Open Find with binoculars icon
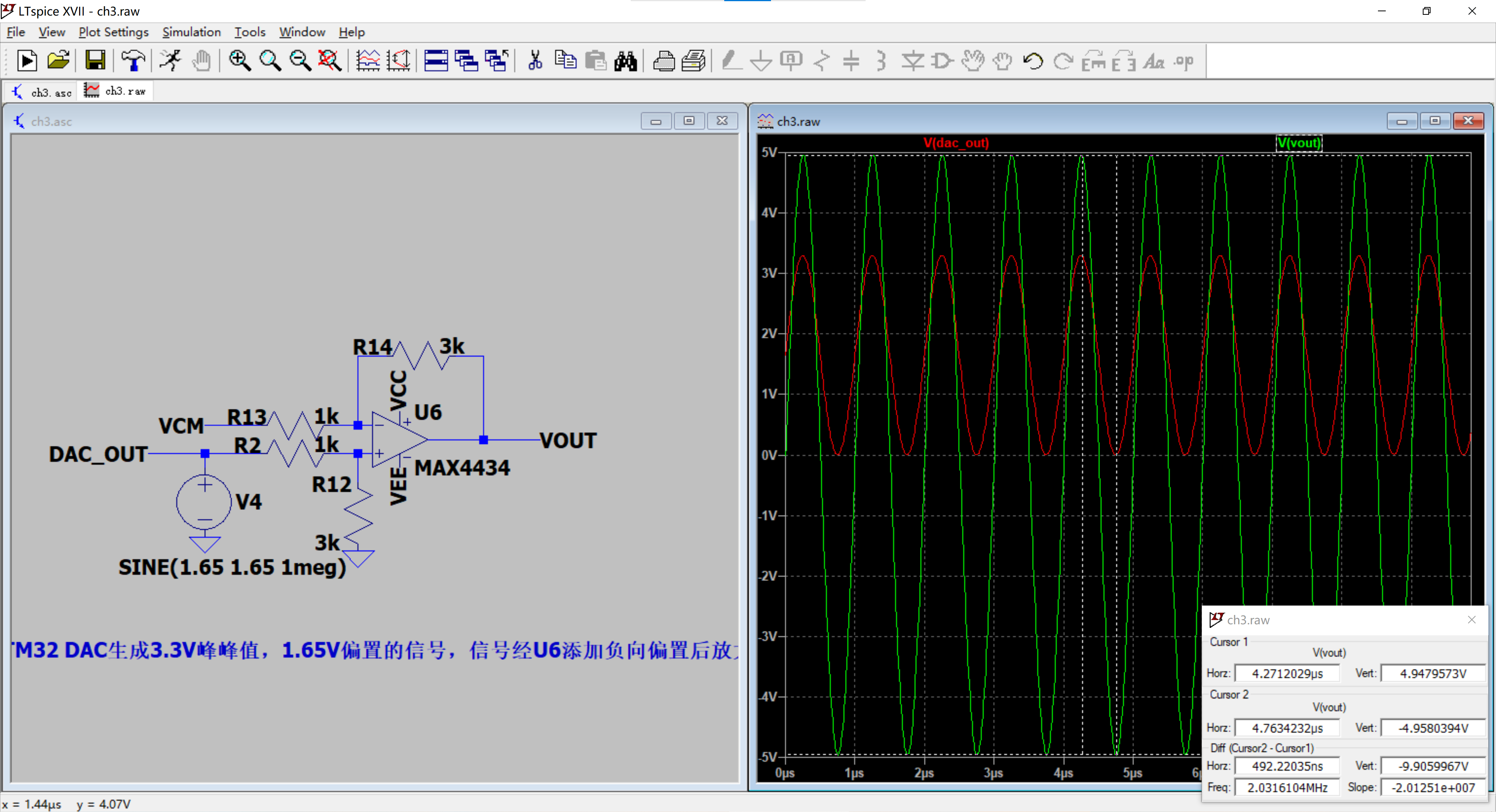The height and width of the screenshot is (812, 1496). 625,61
